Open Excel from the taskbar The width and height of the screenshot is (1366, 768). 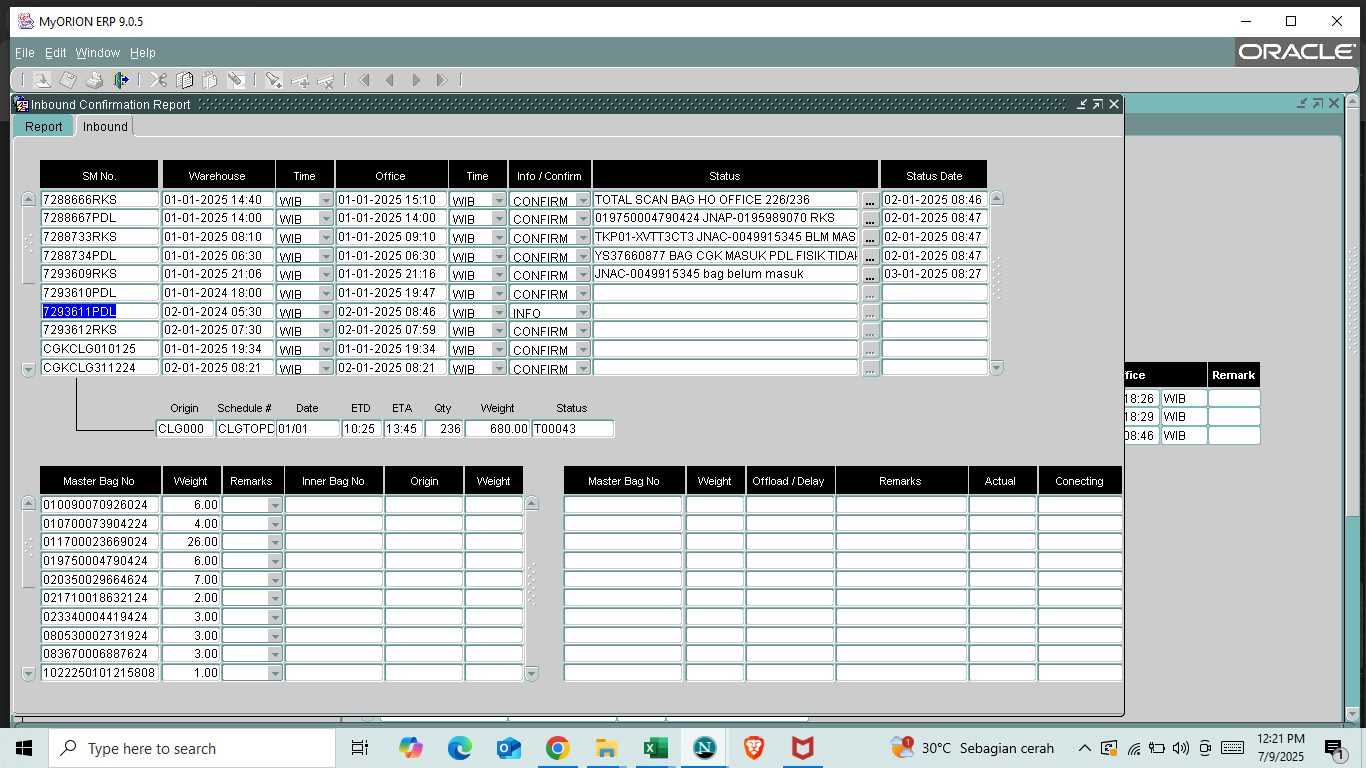tap(655, 748)
